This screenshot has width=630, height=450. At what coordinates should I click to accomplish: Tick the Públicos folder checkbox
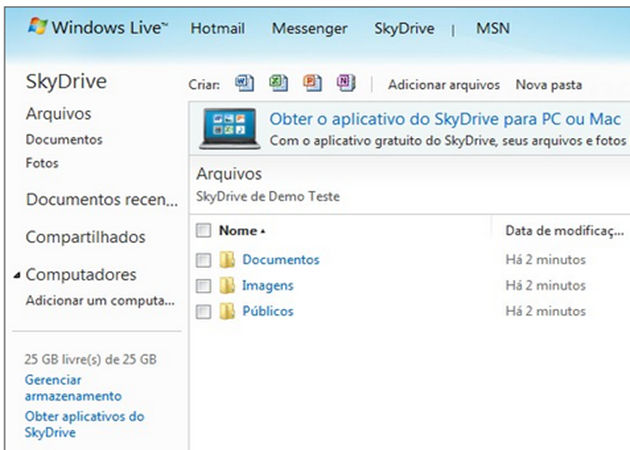(x=204, y=312)
